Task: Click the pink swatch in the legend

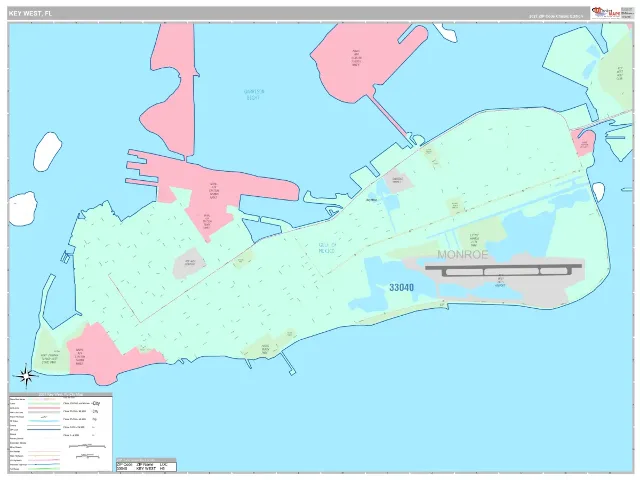Action: point(44,408)
